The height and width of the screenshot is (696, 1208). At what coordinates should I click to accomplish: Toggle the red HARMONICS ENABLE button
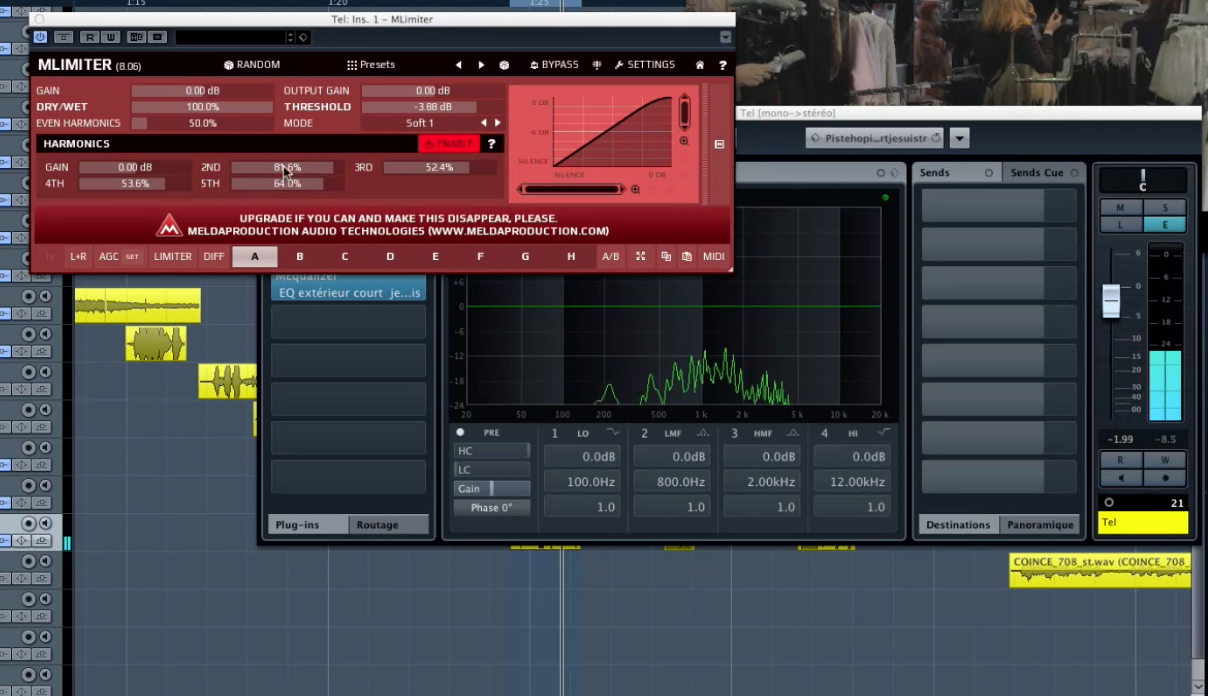point(448,144)
